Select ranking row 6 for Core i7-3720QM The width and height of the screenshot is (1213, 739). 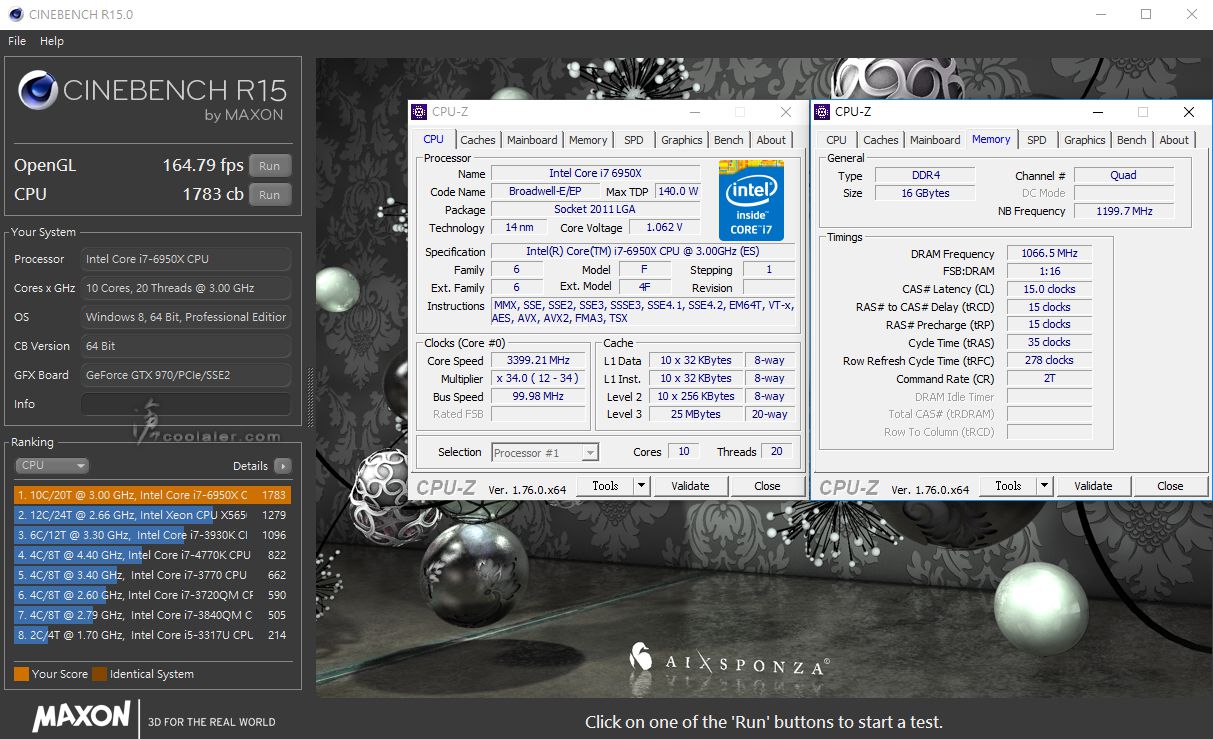152,595
